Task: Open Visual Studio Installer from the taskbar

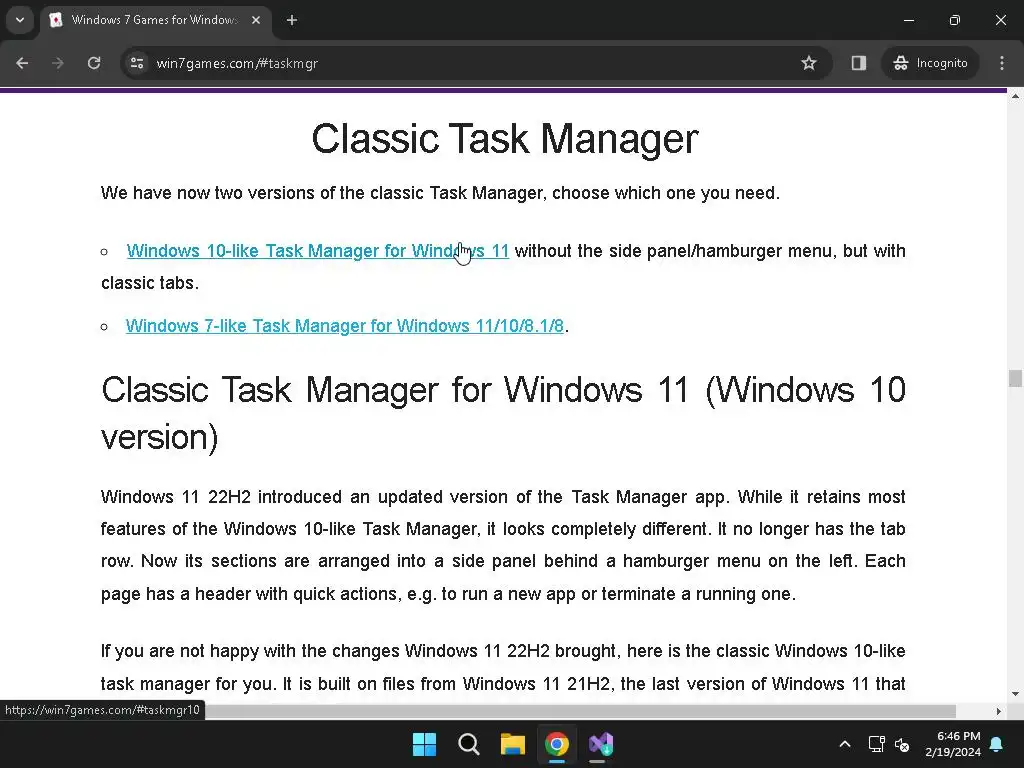Action: (601, 744)
